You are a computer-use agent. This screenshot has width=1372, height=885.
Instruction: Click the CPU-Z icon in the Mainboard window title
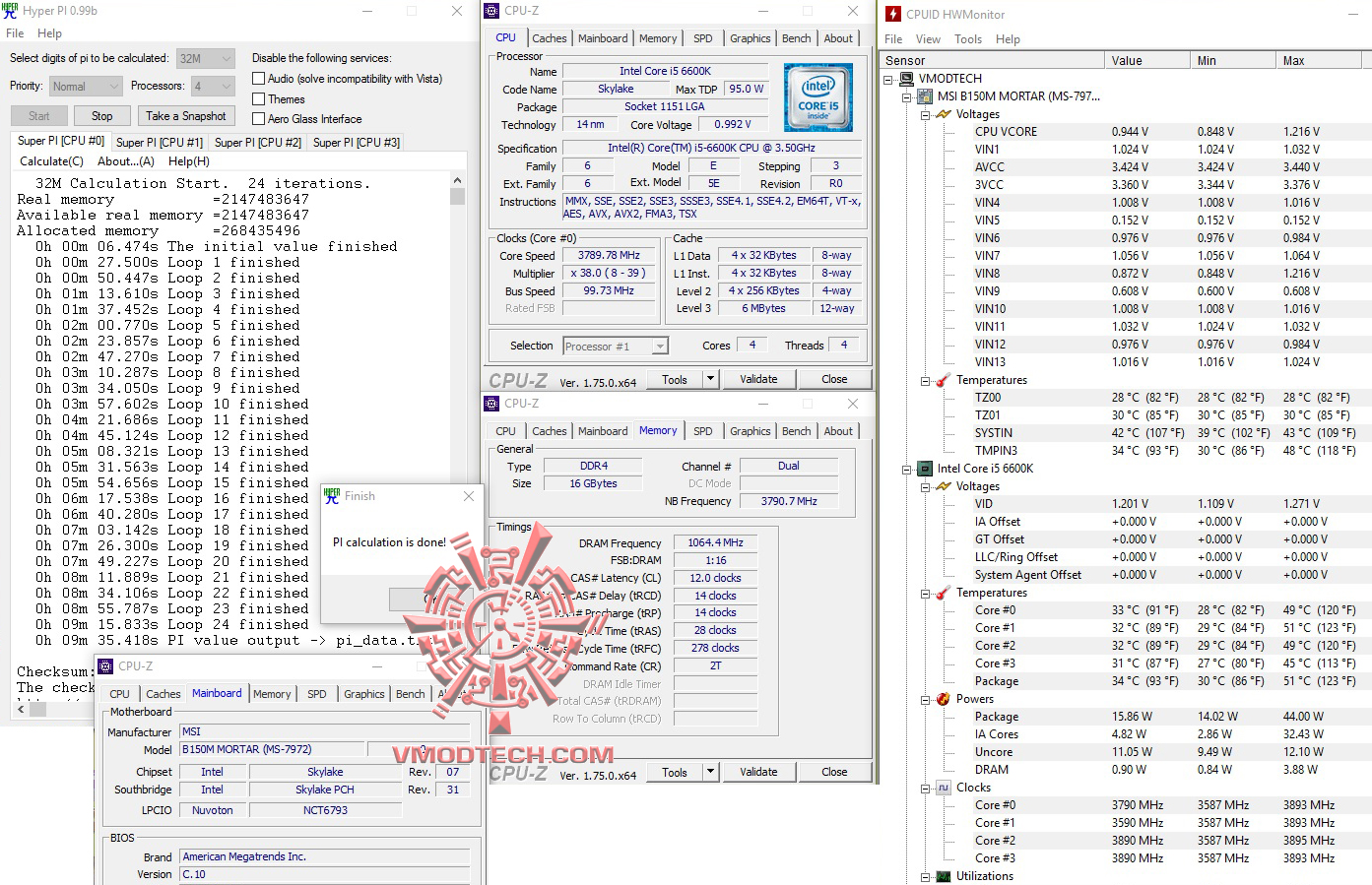click(x=106, y=666)
